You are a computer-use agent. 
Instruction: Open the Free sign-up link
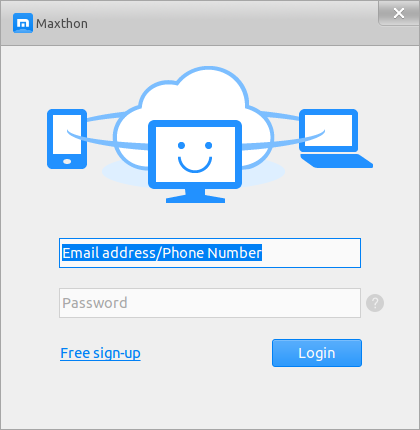click(100, 353)
